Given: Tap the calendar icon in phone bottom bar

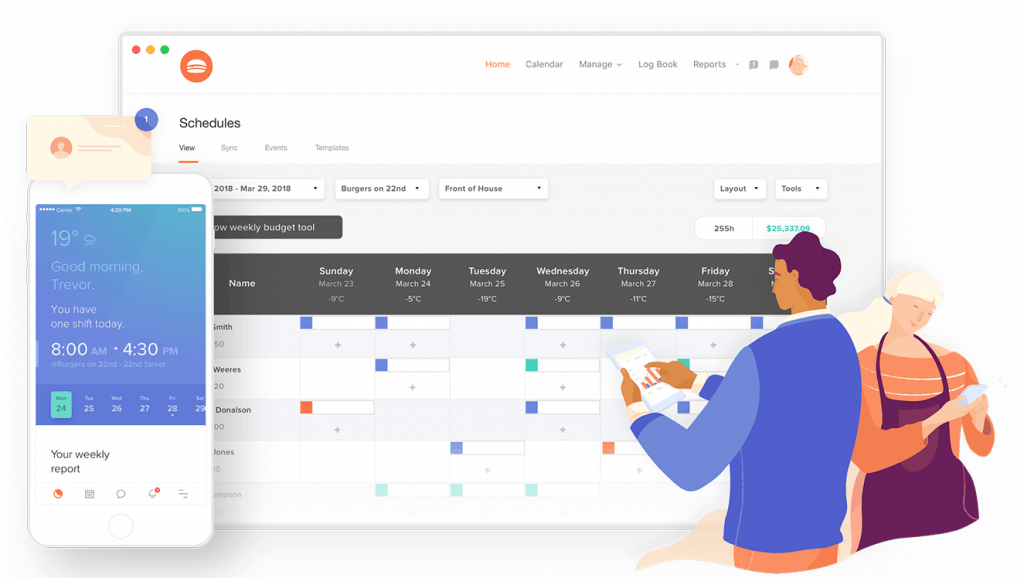Looking at the screenshot, I should click(x=89, y=494).
